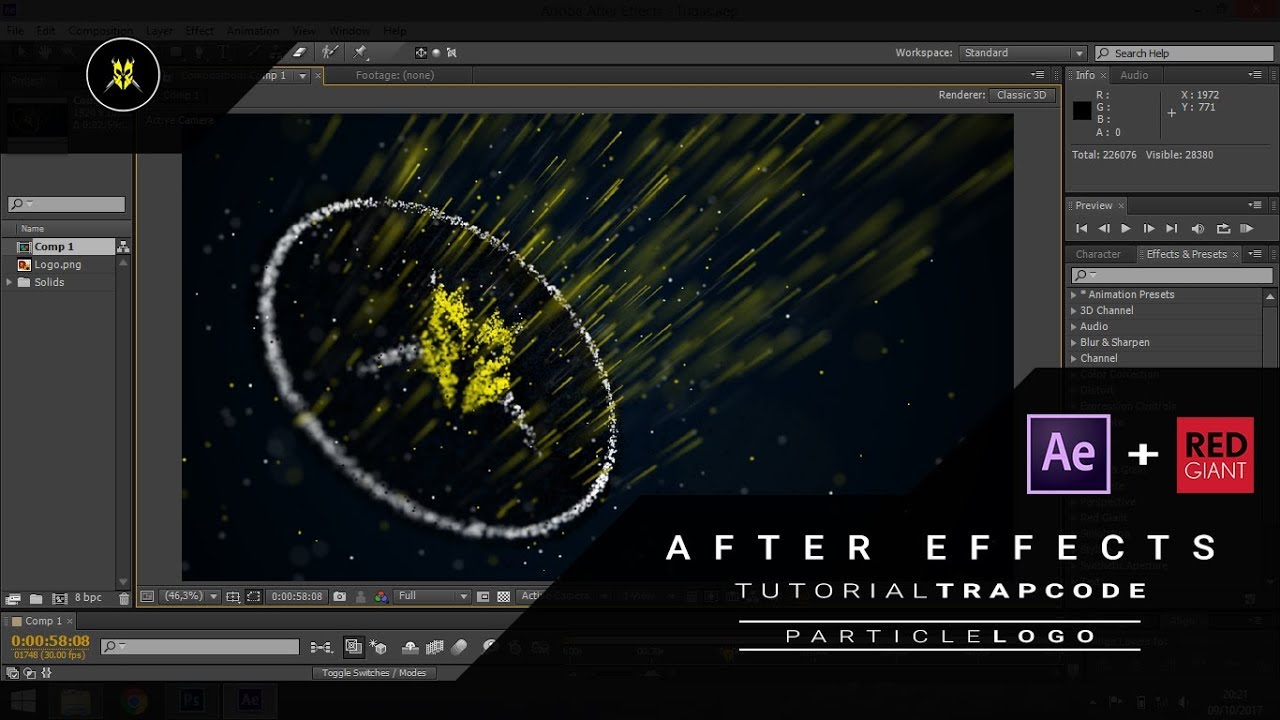Screen dimensions: 1280x720
Task: Toggle Region of Interest in viewer
Action: click(x=483, y=596)
